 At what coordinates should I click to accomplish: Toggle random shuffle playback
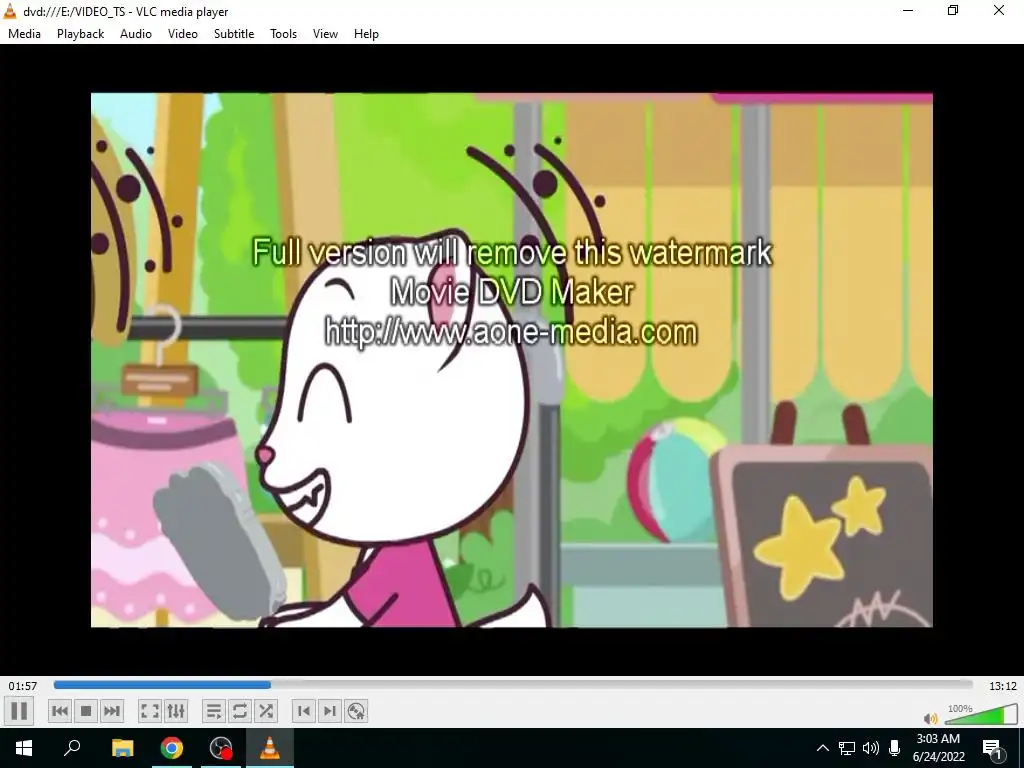point(266,711)
